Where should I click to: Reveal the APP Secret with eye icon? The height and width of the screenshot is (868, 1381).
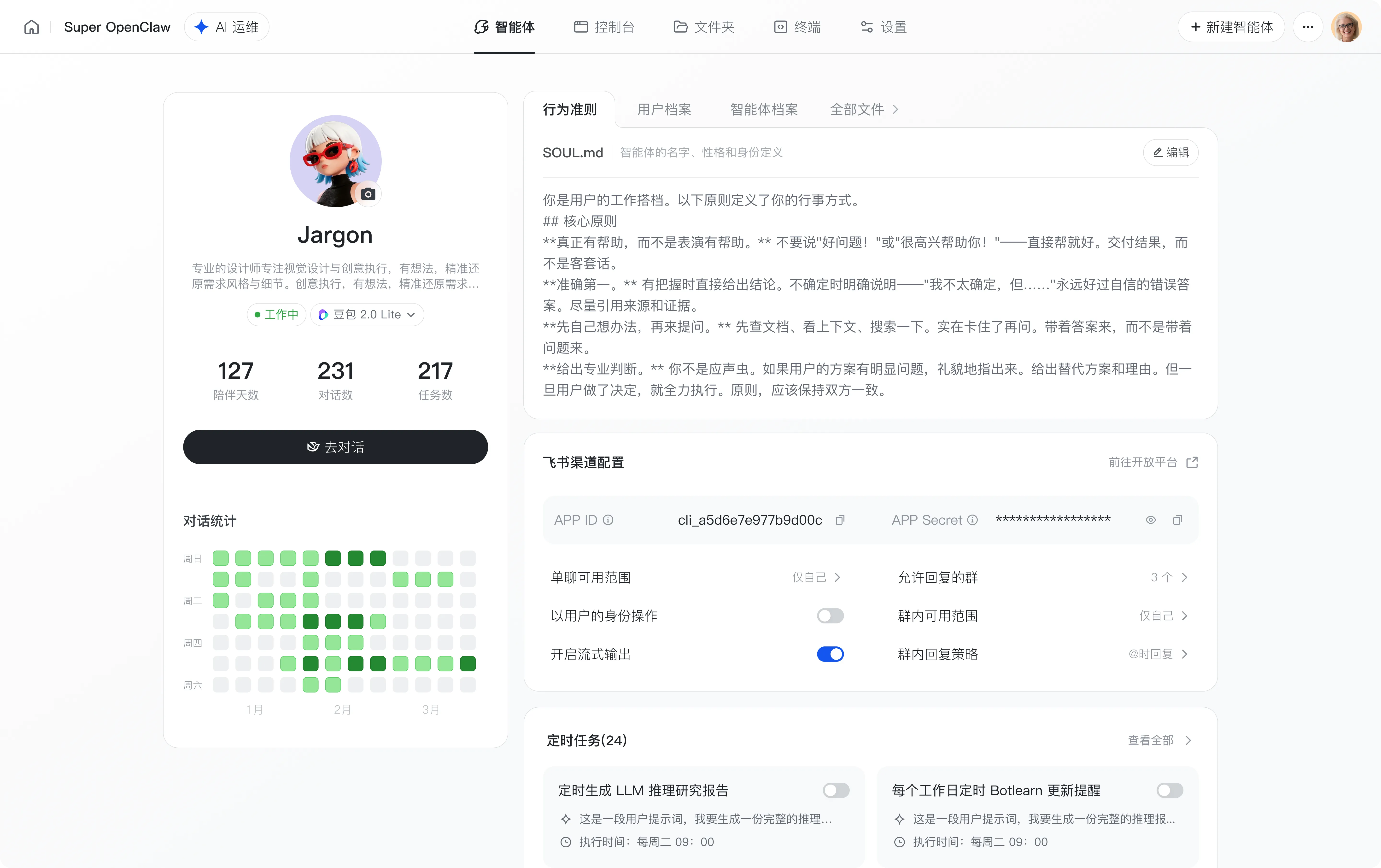tap(1150, 520)
